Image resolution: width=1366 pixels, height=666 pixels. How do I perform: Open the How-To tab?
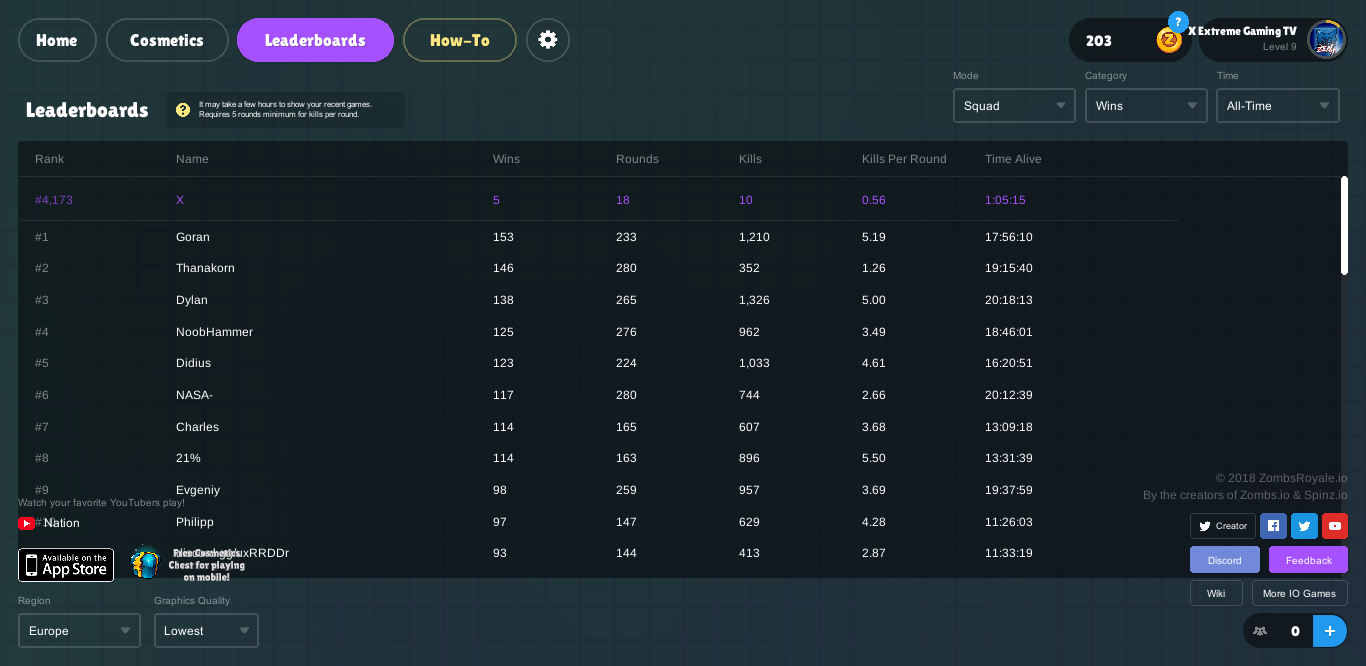(460, 40)
